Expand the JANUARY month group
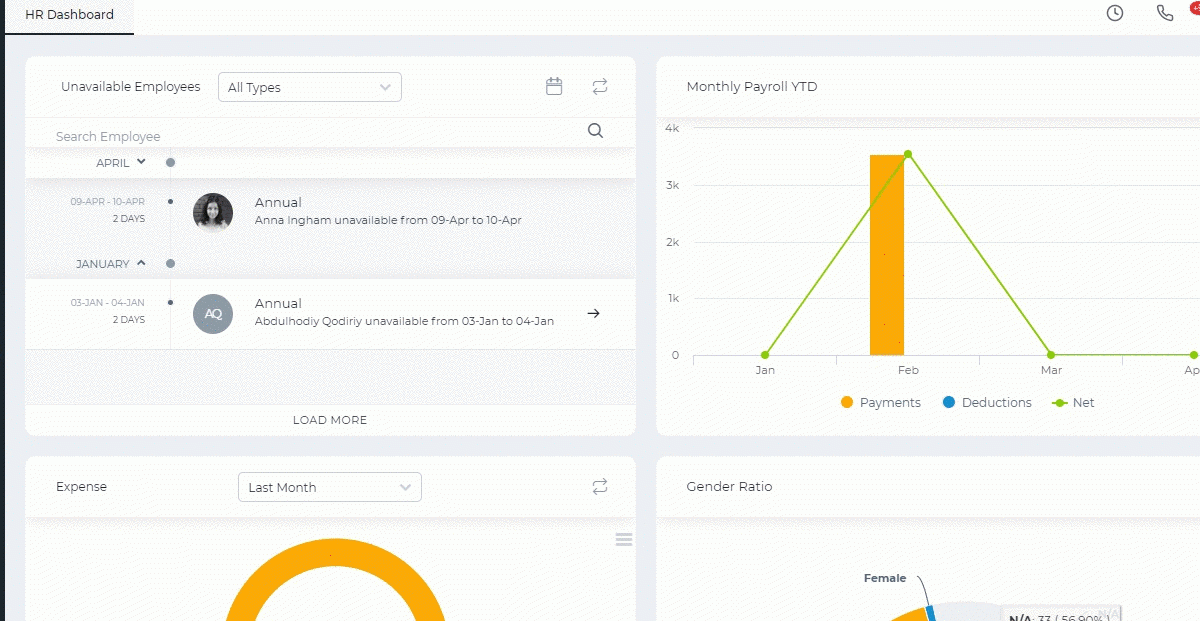 pyautogui.click(x=141, y=263)
